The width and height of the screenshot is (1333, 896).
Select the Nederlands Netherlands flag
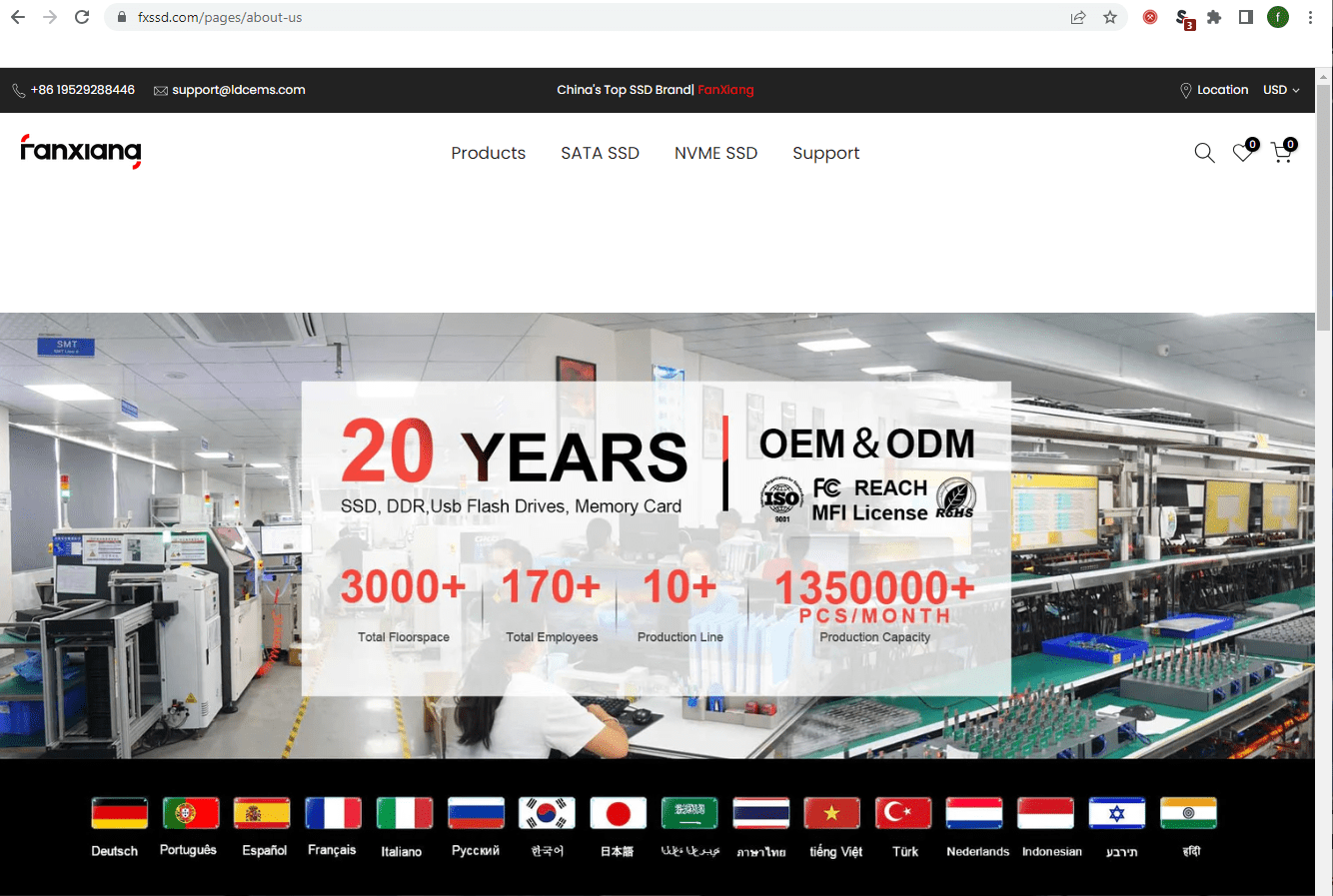974,813
